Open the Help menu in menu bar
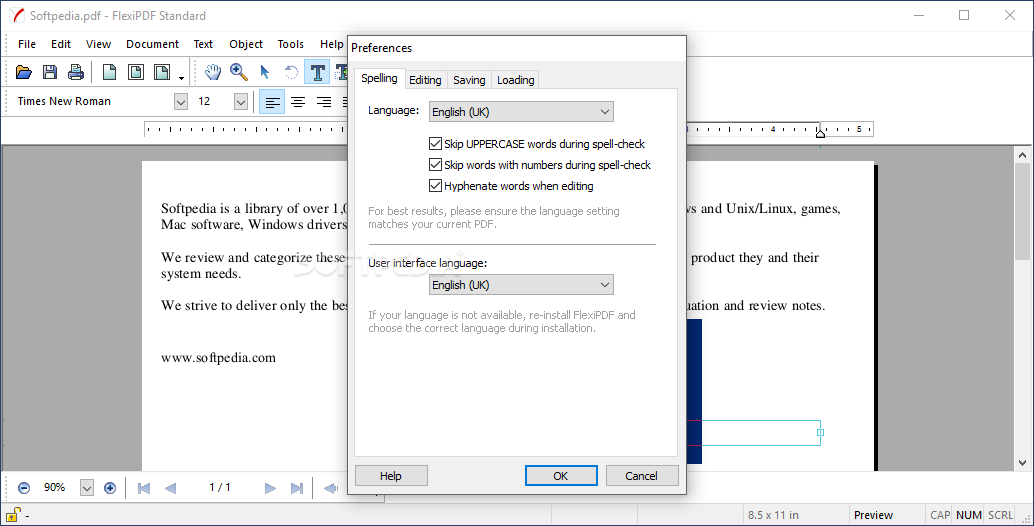The height and width of the screenshot is (526, 1034). pyautogui.click(x=331, y=44)
